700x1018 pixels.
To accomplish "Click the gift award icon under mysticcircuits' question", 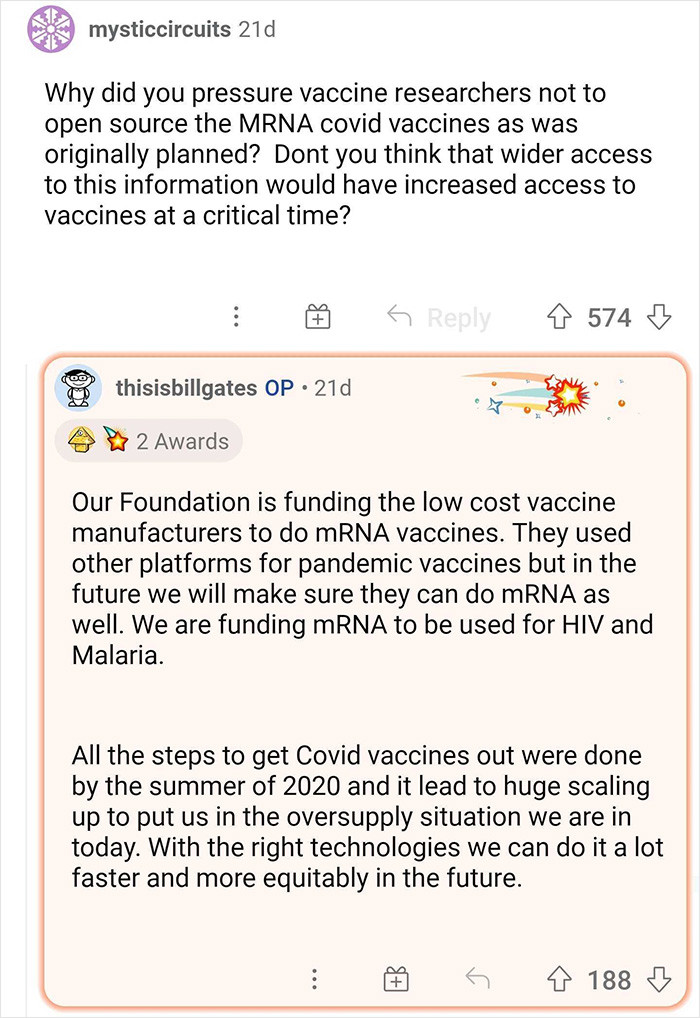I will coord(317,316).
